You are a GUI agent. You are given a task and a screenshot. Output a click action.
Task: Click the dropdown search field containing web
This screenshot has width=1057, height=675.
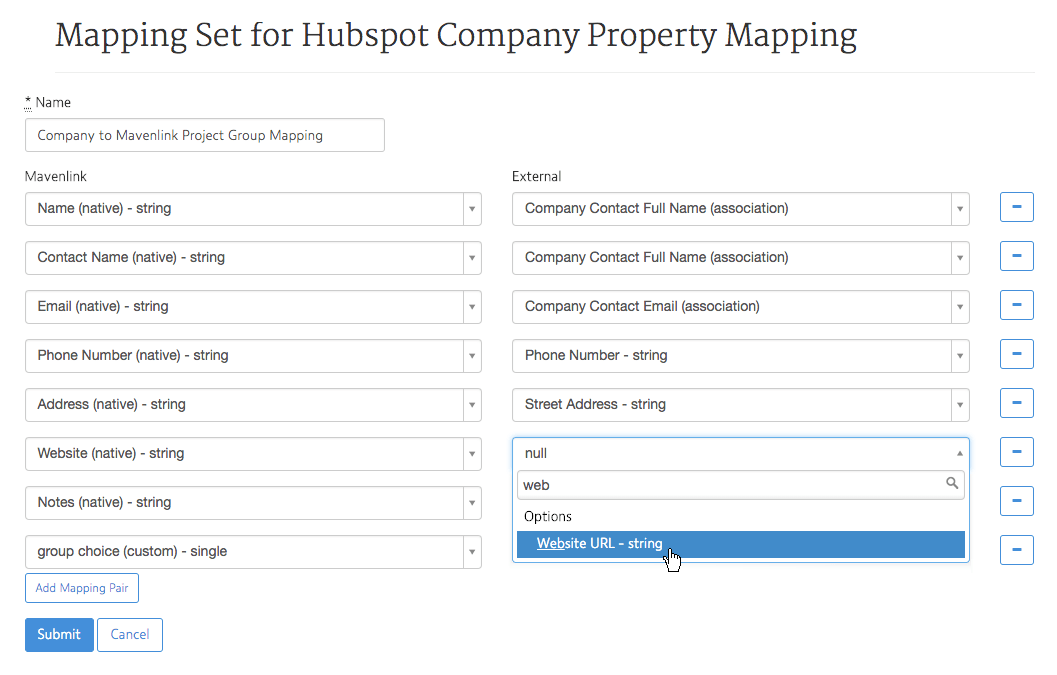[741, 485]
